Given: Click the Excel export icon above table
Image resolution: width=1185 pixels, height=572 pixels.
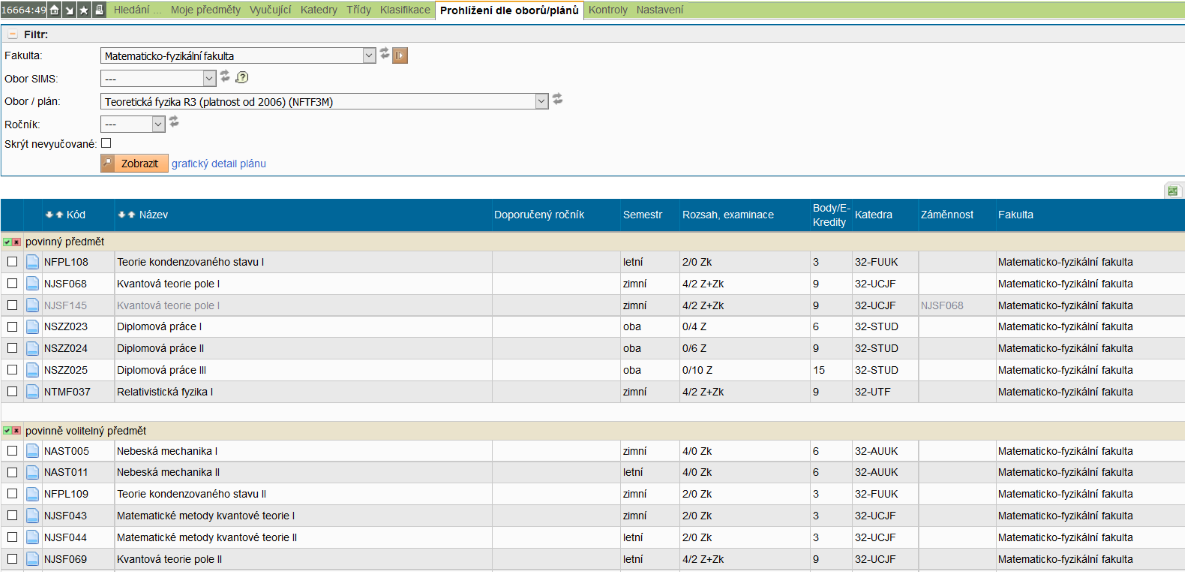Looking at the screenshot, I should tap(1171, 190).
